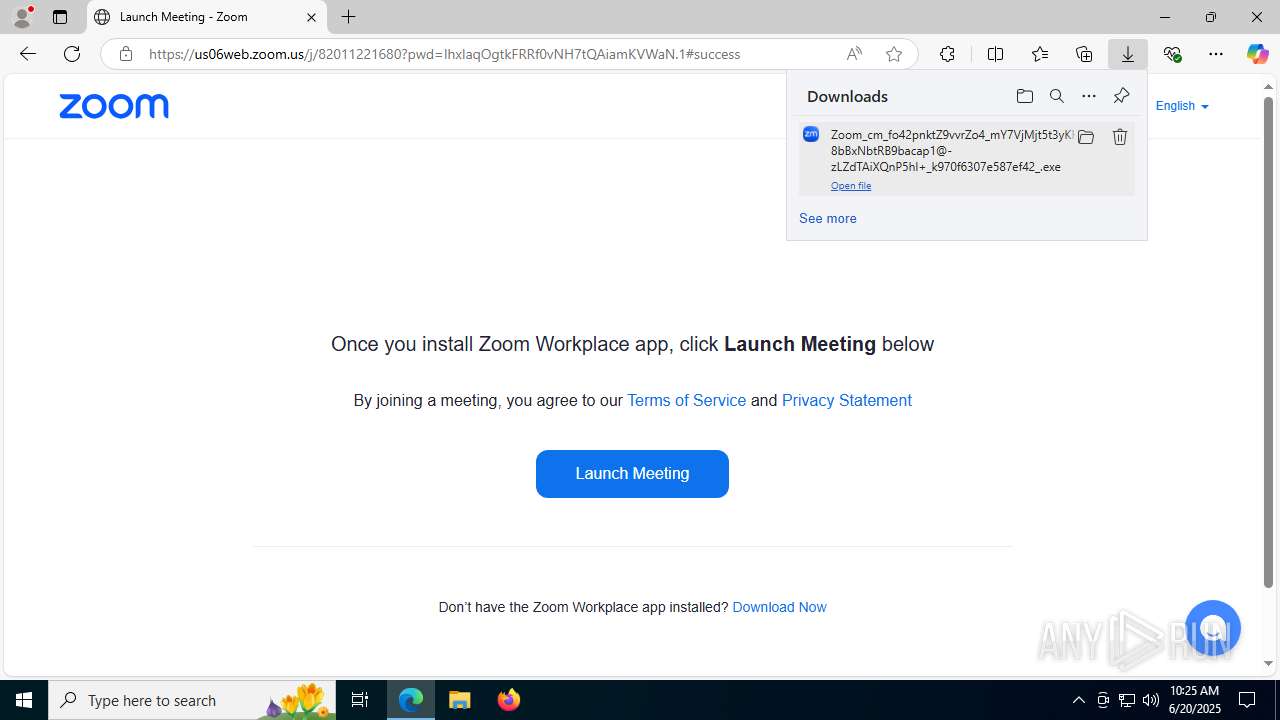Open File Explorer from taskbar
1280x720 pixels.
pos(460,700)
